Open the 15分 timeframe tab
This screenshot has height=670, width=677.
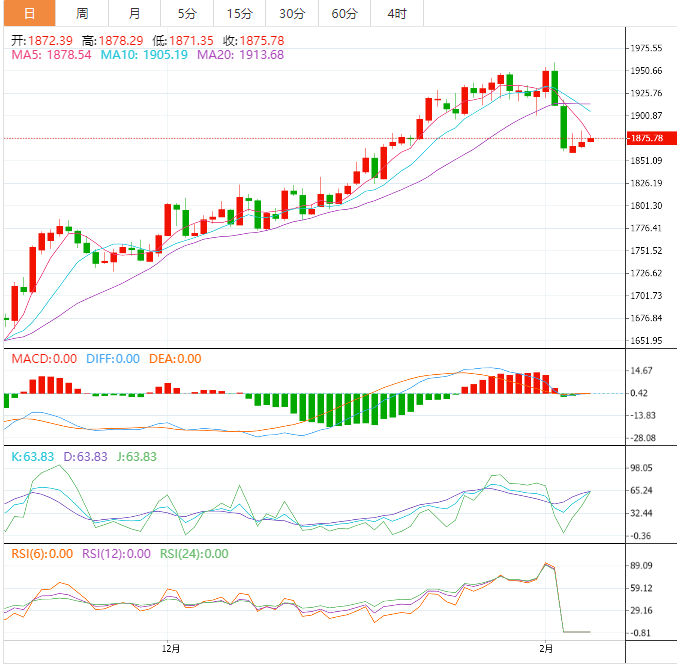coord(240,13)
